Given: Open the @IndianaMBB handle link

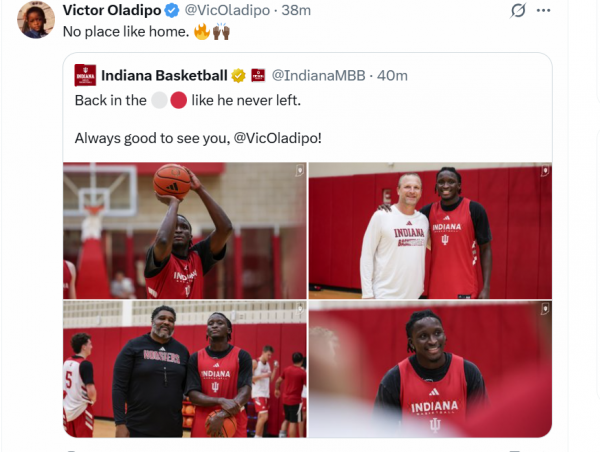Looking at the screenshot, I should [318, 76].
